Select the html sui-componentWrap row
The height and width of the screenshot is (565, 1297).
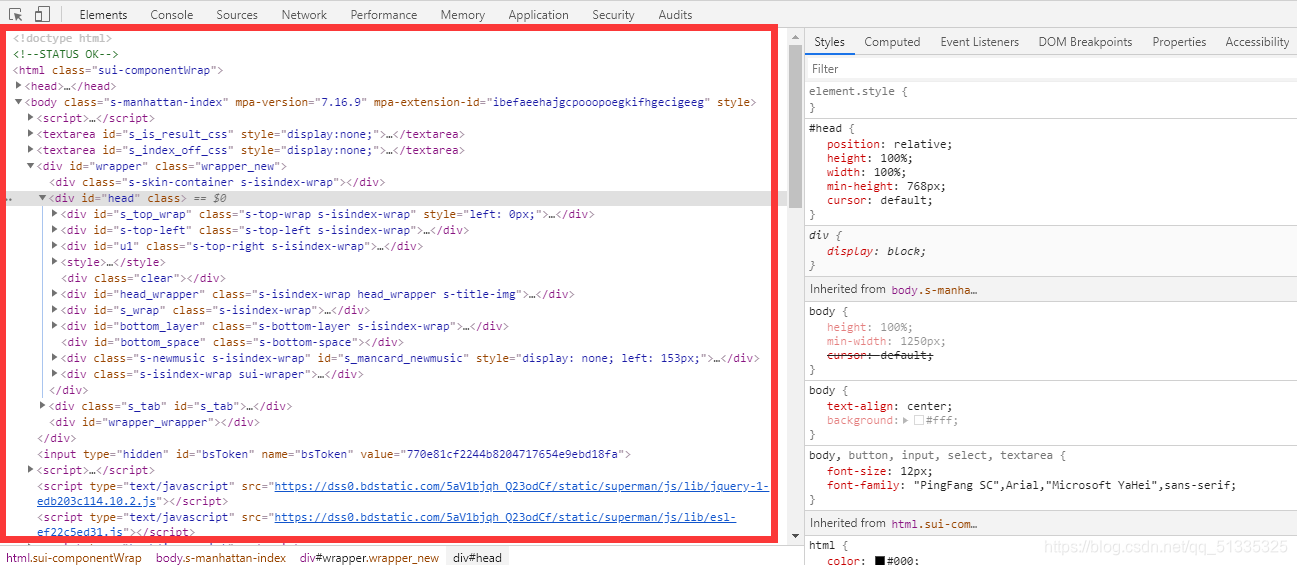pyautogui.click(x=119, y=70)
